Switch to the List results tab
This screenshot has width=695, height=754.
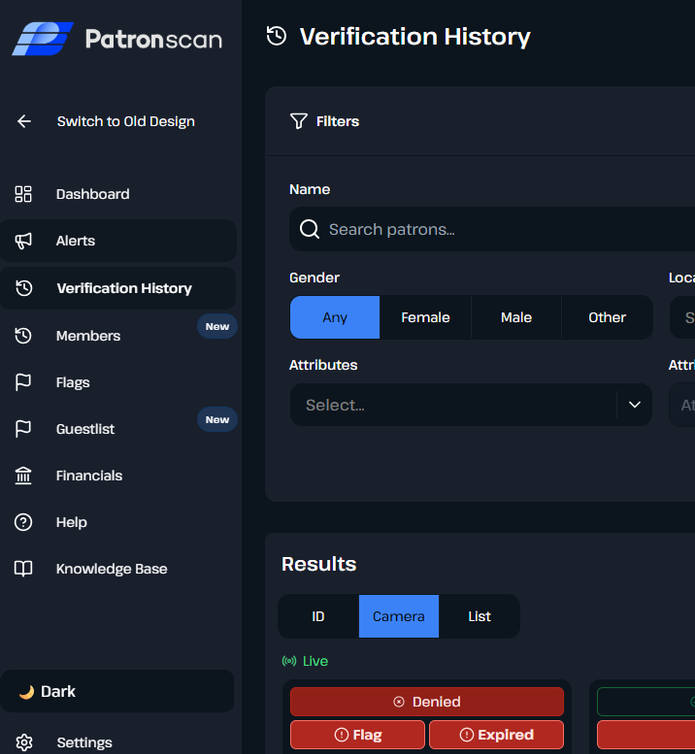point(480,616)
